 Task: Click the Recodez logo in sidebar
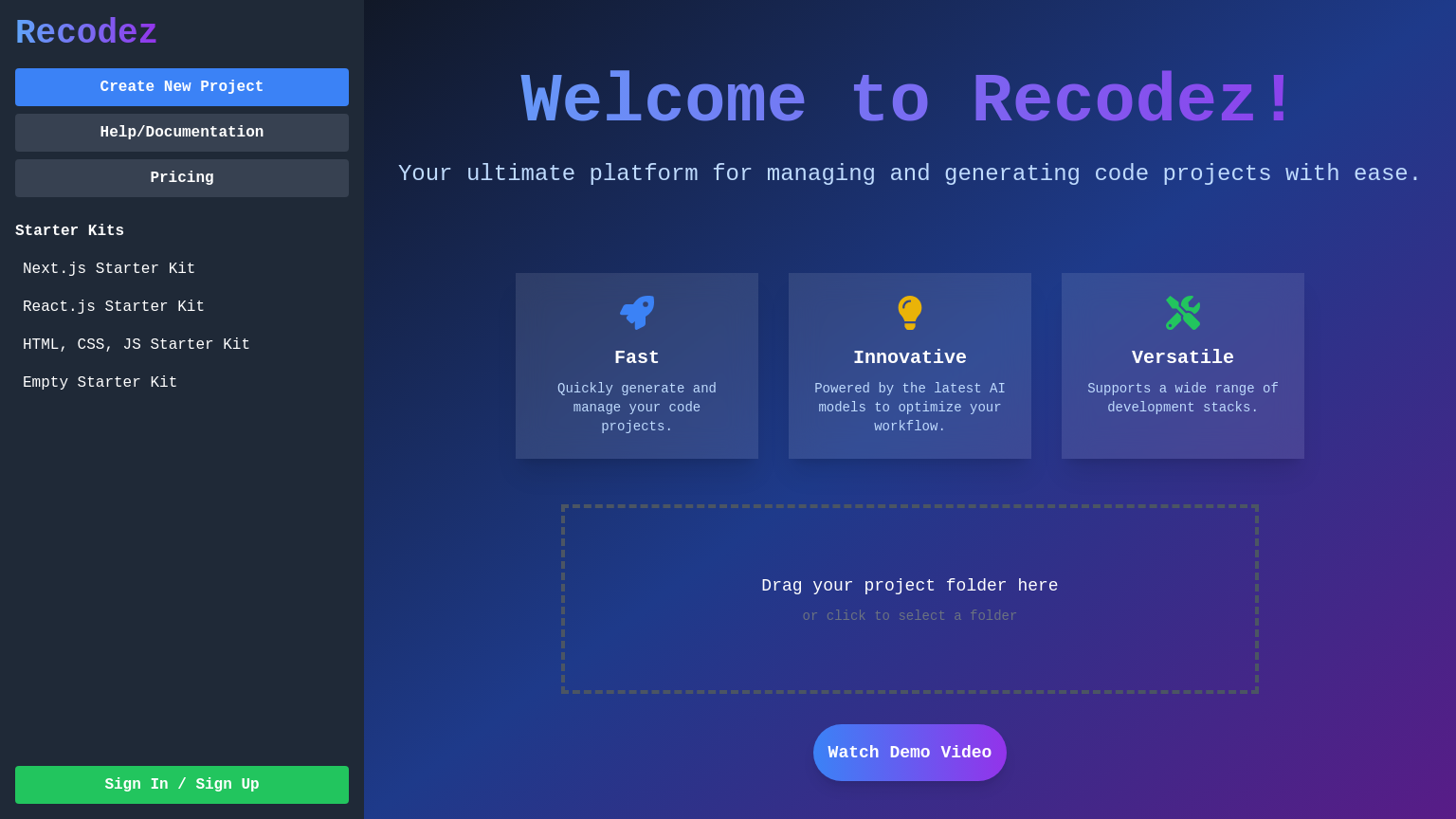coord(86,33)
